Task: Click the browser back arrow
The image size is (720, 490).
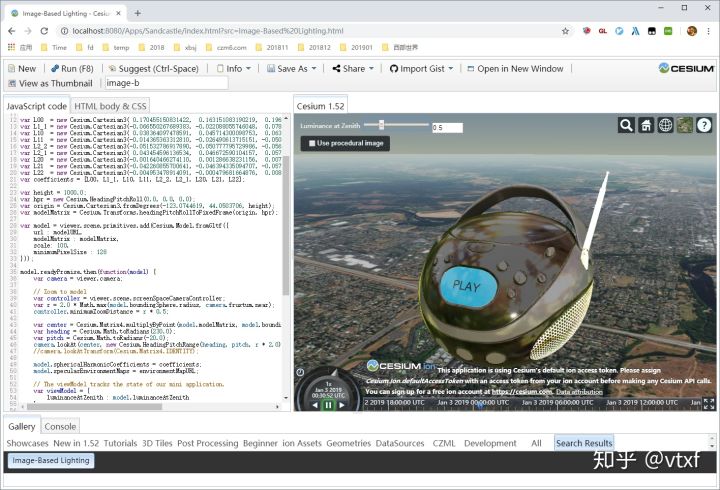Action: point(12,31)
